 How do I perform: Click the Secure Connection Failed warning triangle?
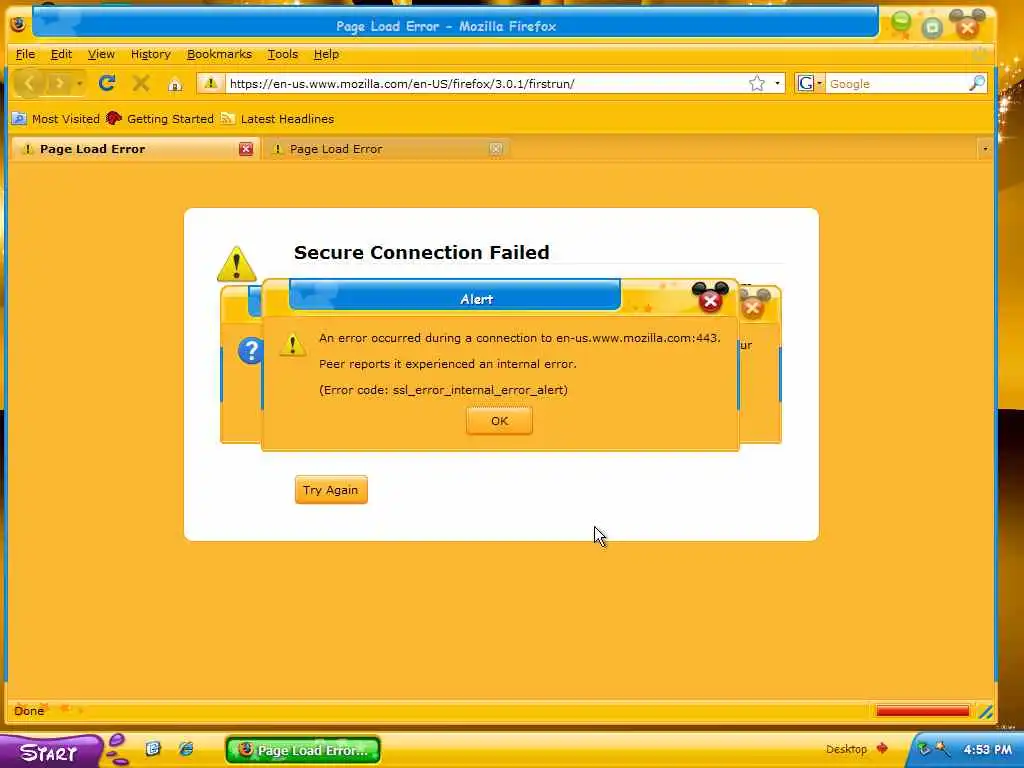(236, 264)
